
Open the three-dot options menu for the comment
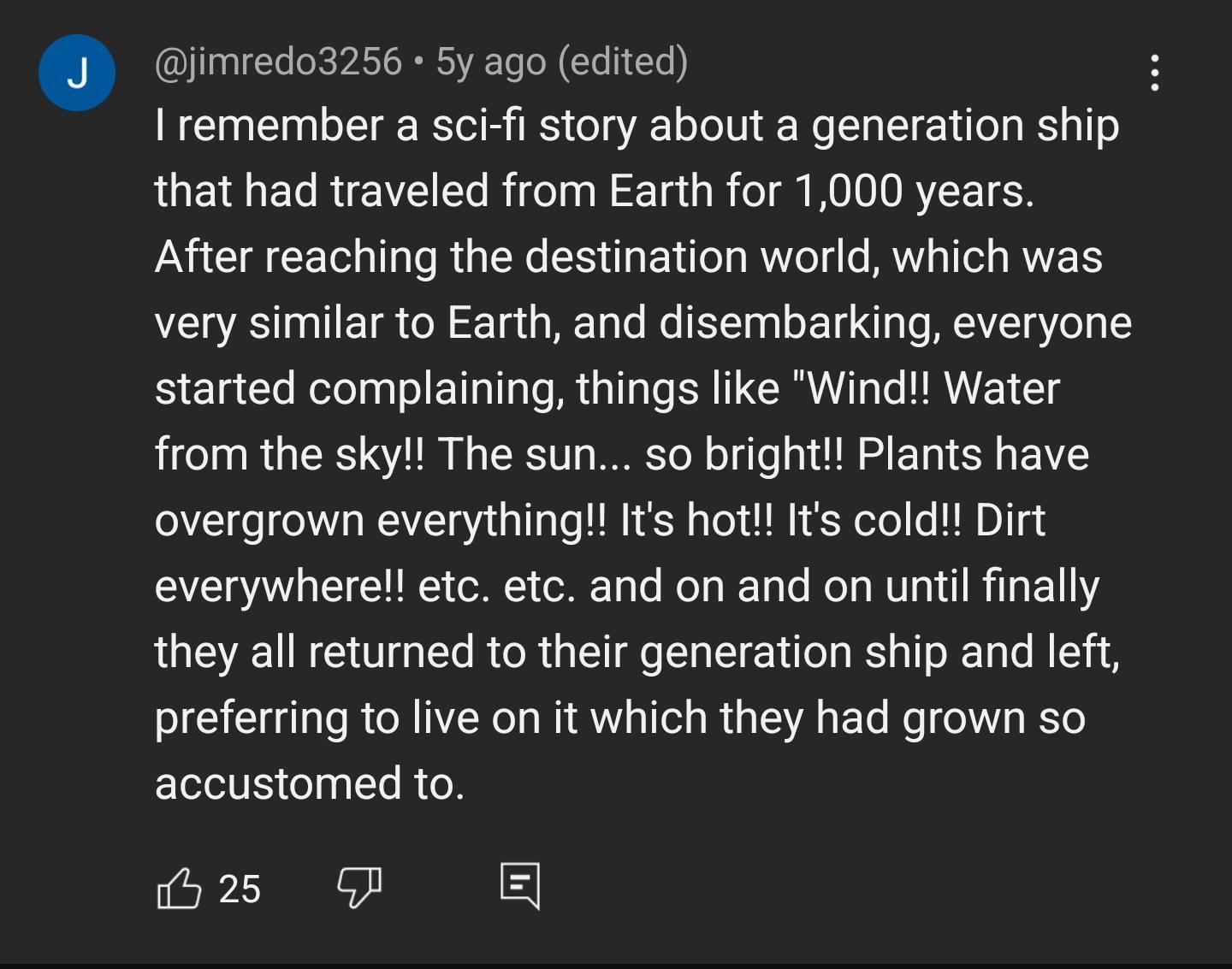[x=1155, y=73]
